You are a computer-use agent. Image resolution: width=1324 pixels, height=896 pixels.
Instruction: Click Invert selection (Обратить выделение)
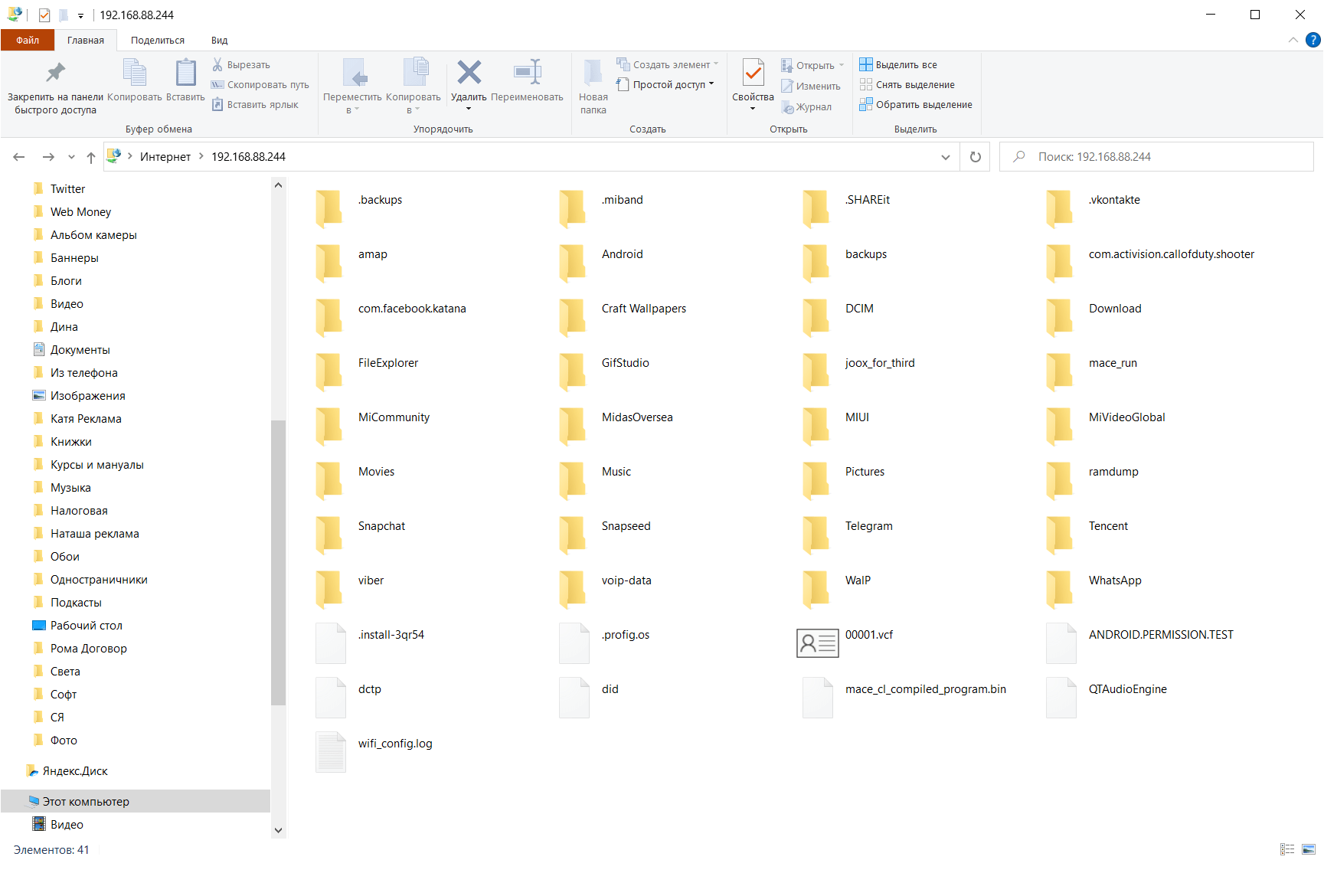point(923,105)
